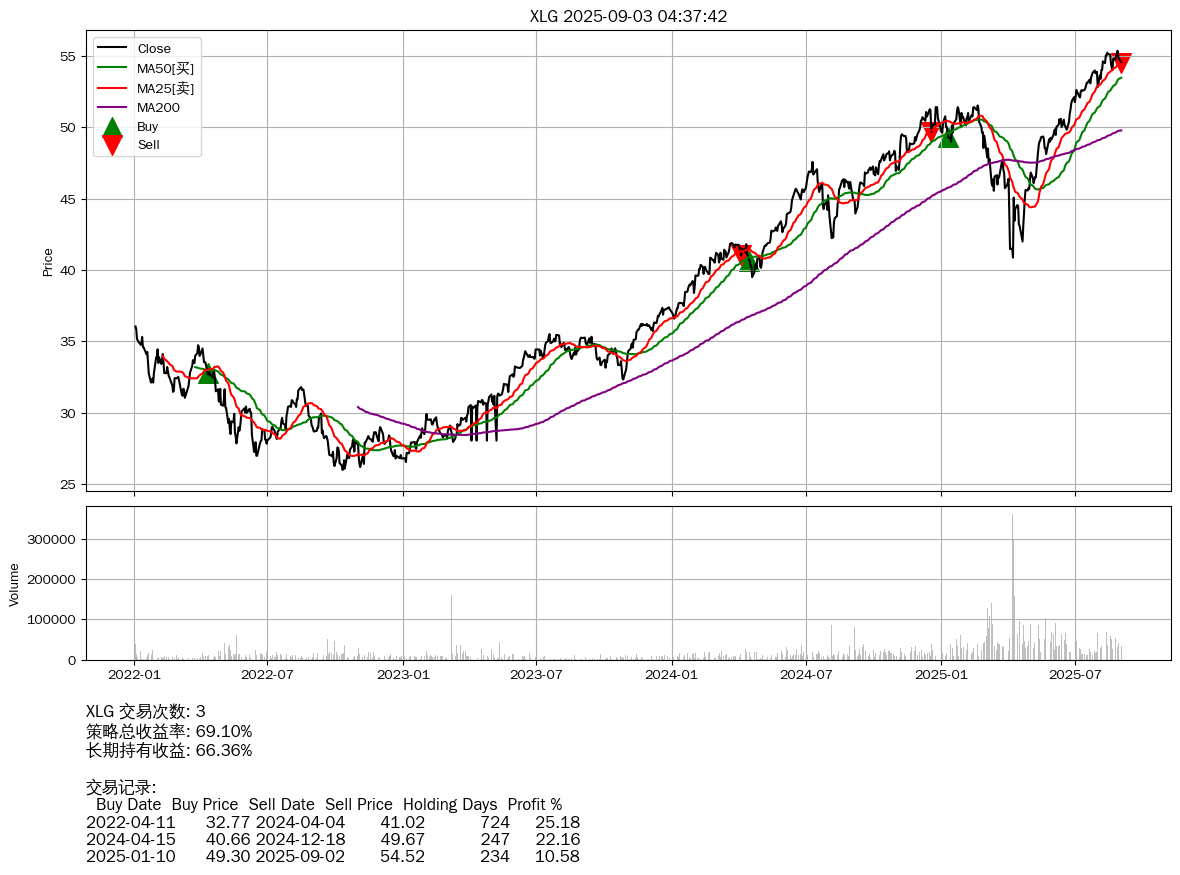
Task: Click the 2023-01 x-axis tick label
Action: tap(403, 675)
